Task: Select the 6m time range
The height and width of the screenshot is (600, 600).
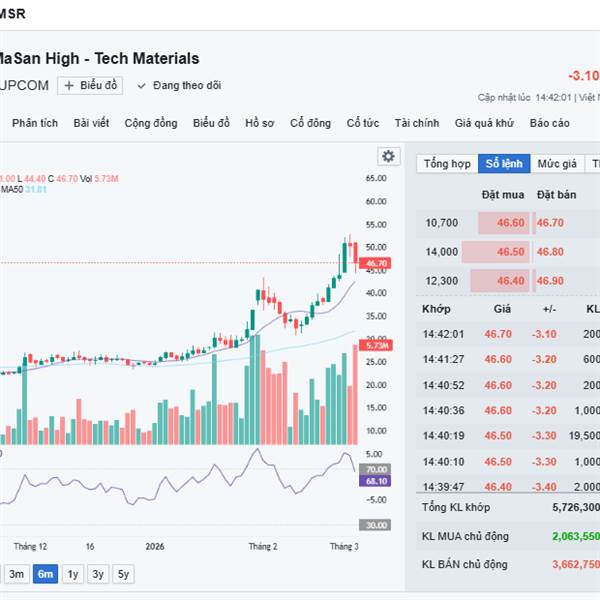Action: tap(45, 574)
